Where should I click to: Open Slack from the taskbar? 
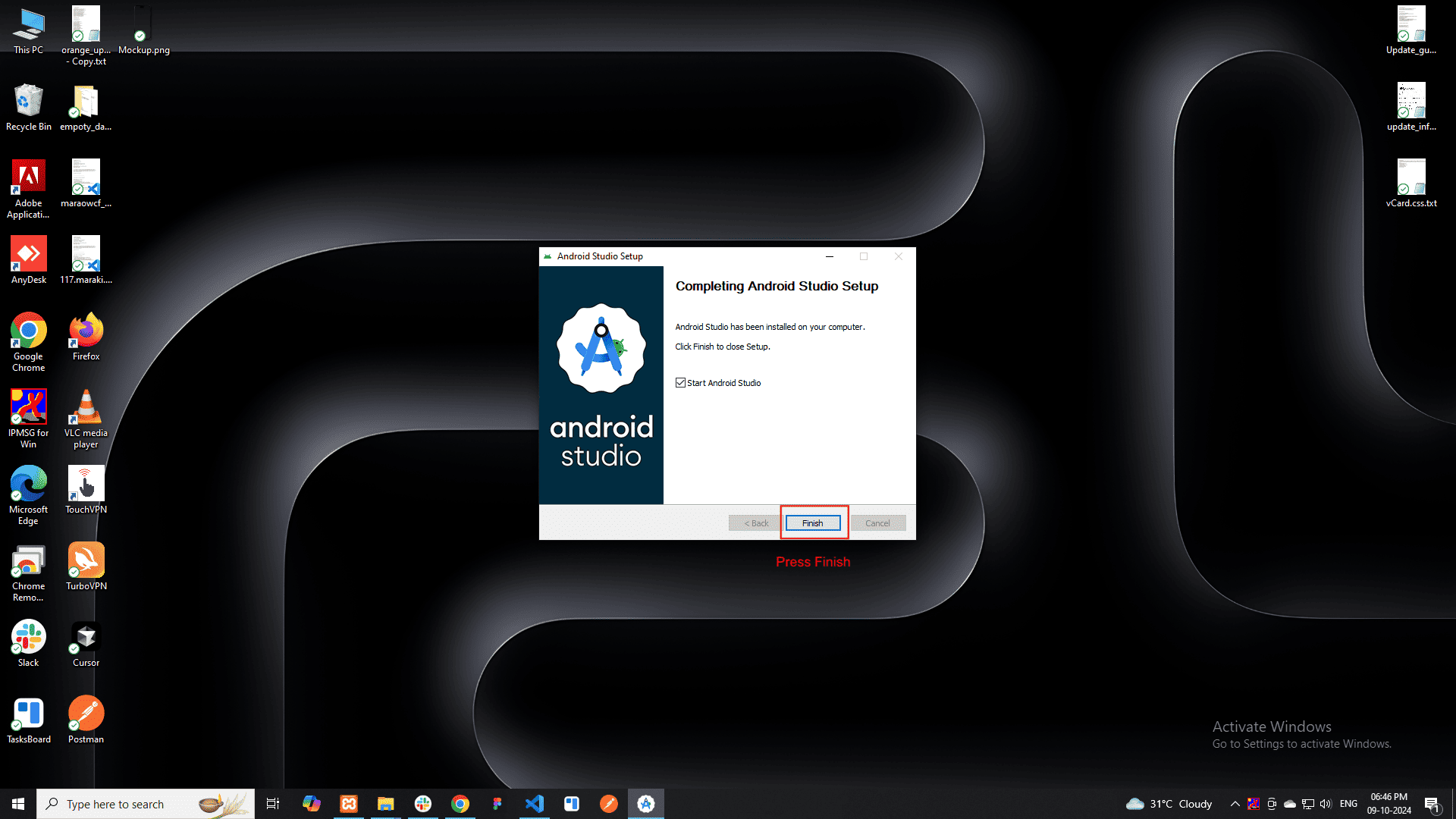coord(423,804)
